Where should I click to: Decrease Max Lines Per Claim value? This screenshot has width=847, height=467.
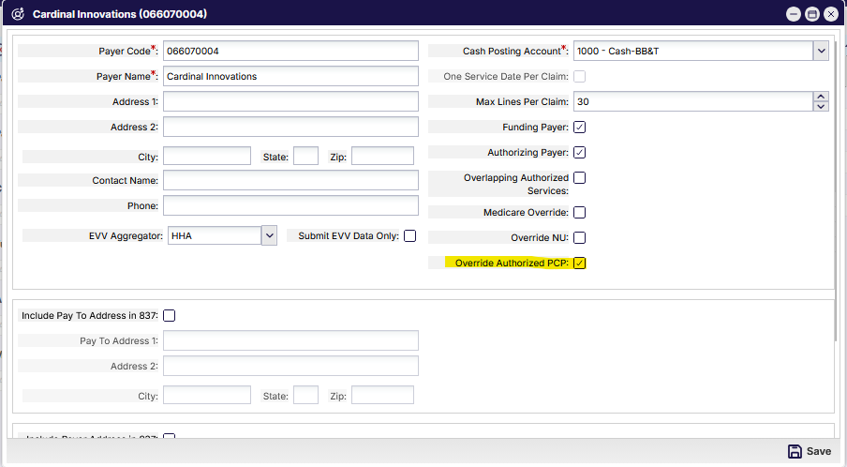coord(821,106)
